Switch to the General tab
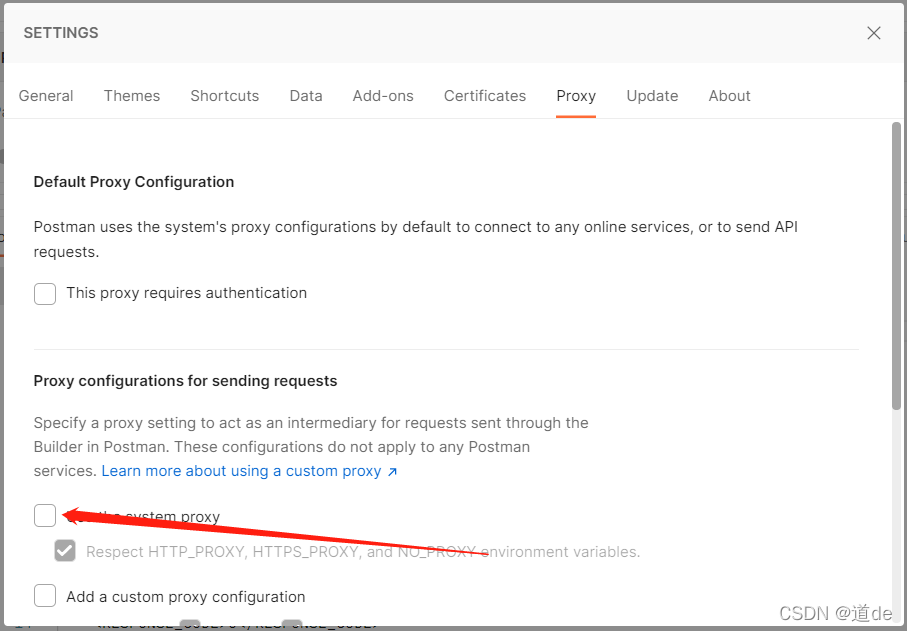This screenshot has height=631, width=907. [46, 95]
